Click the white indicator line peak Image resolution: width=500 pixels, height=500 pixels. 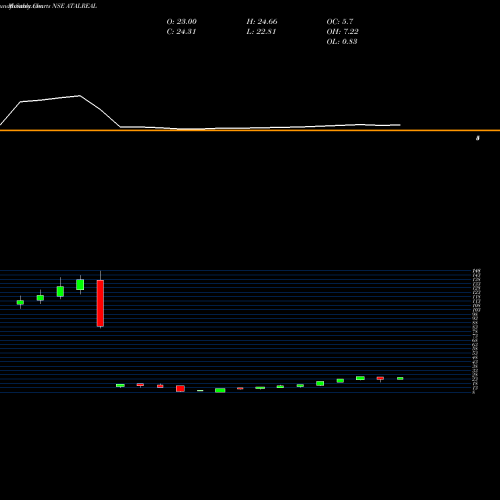coord(79,96)
